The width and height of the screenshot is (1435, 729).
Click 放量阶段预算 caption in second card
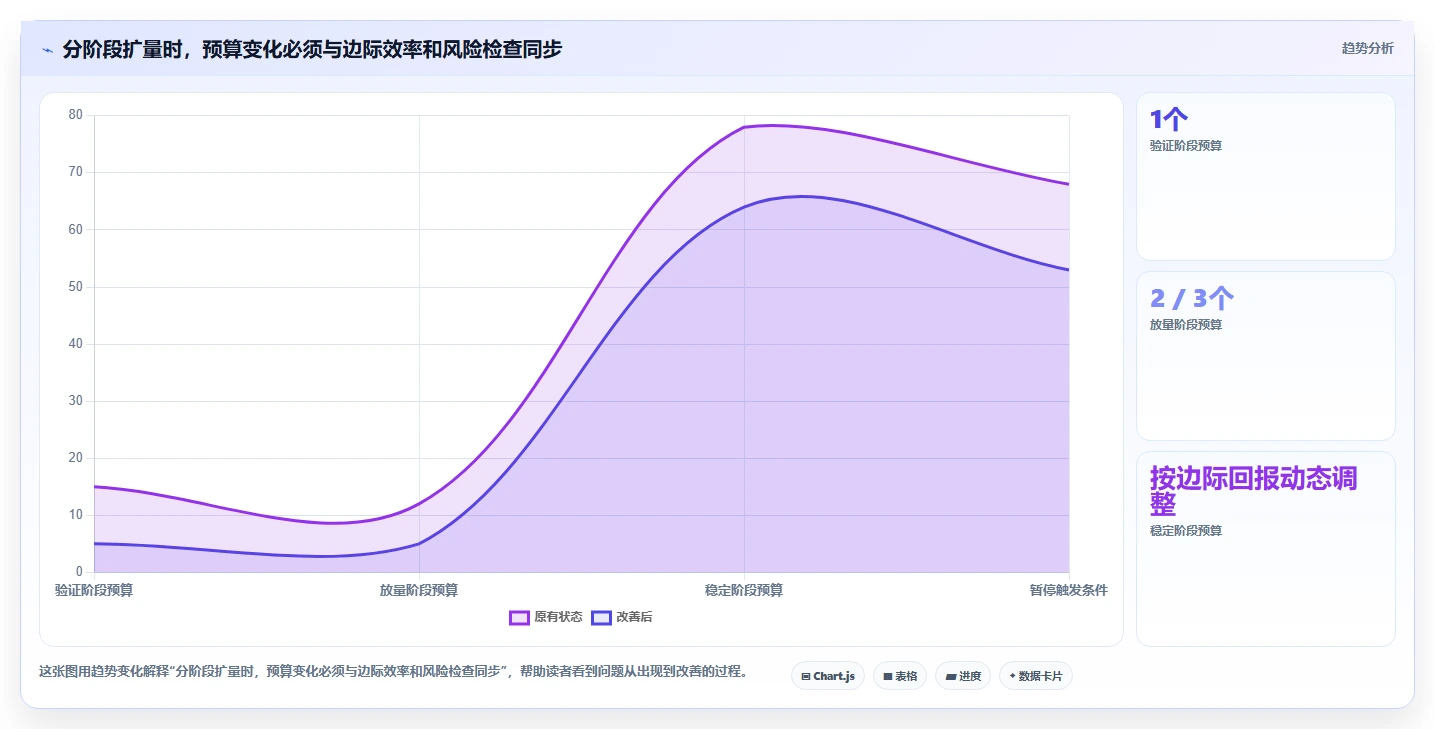coord(1186,324)
